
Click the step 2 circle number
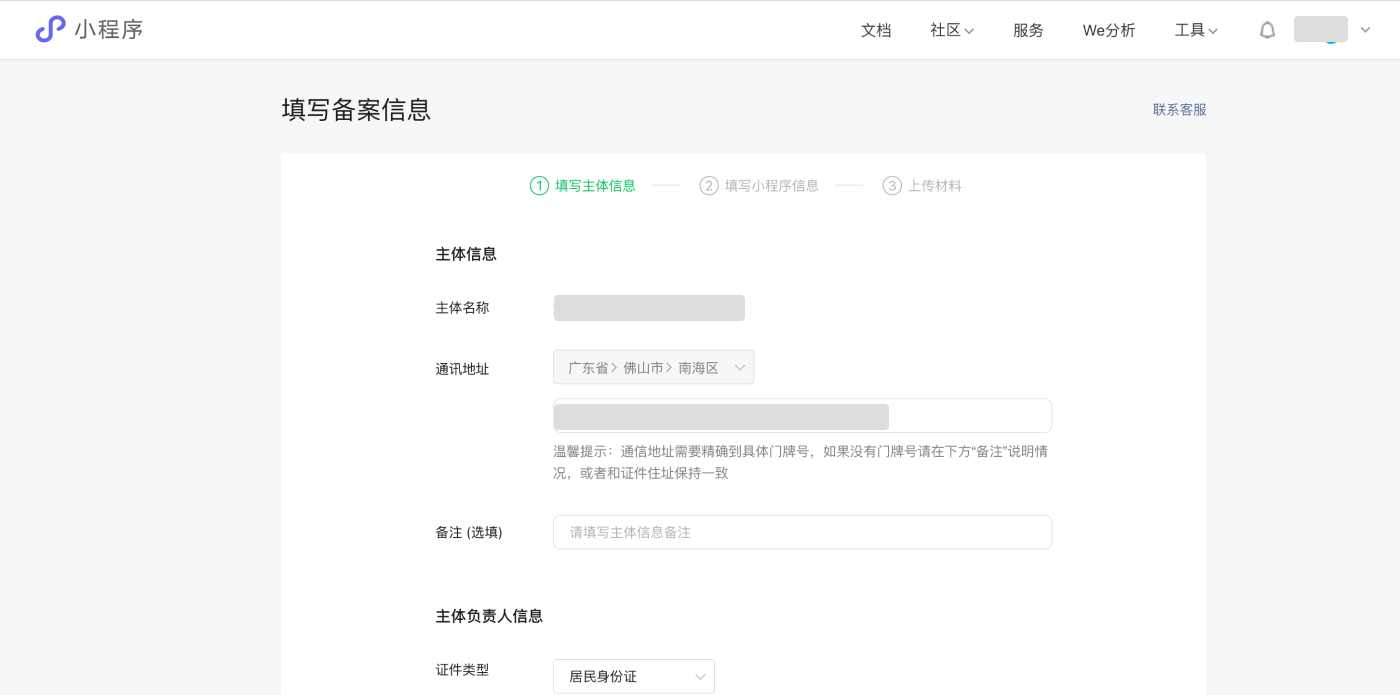710,186
